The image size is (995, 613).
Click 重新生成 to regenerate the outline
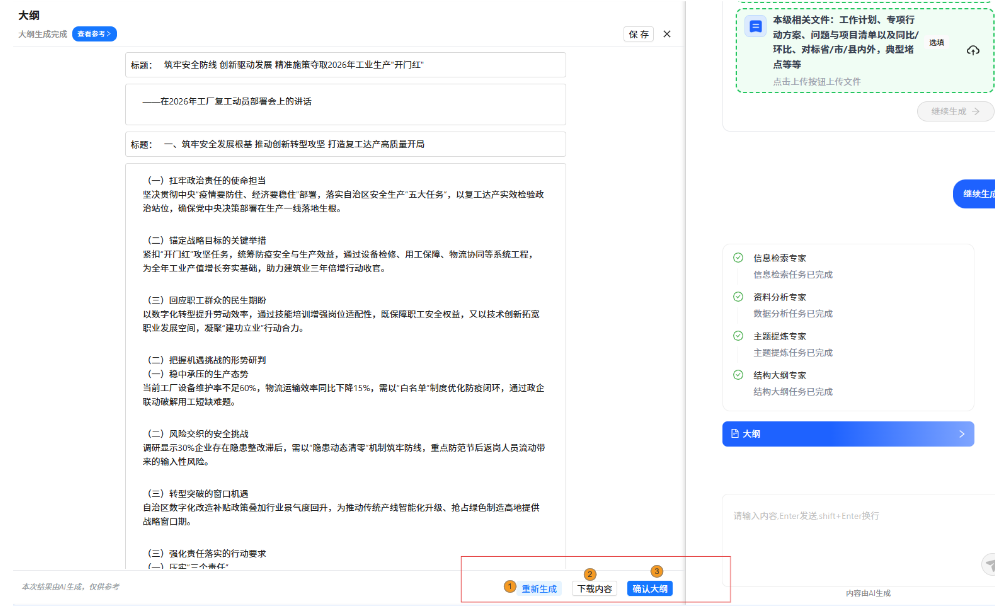(539, 589)
